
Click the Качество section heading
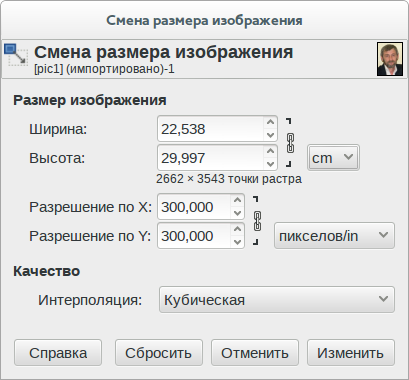click(x=47, y=271)
